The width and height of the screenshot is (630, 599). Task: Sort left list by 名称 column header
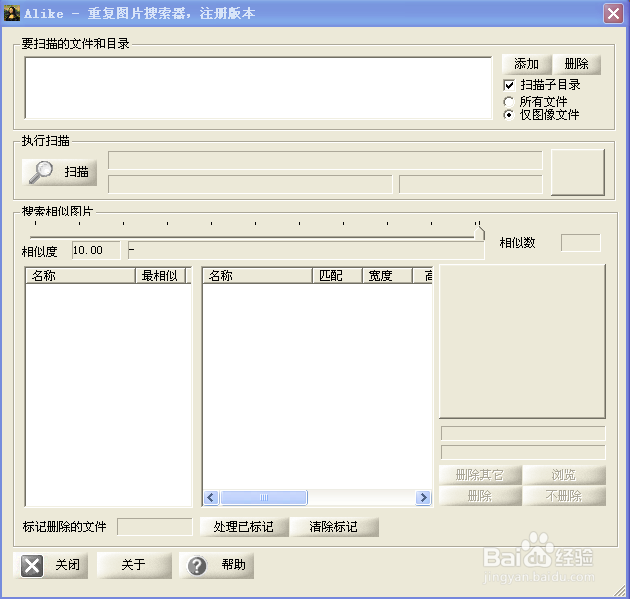tap(81, 276)
